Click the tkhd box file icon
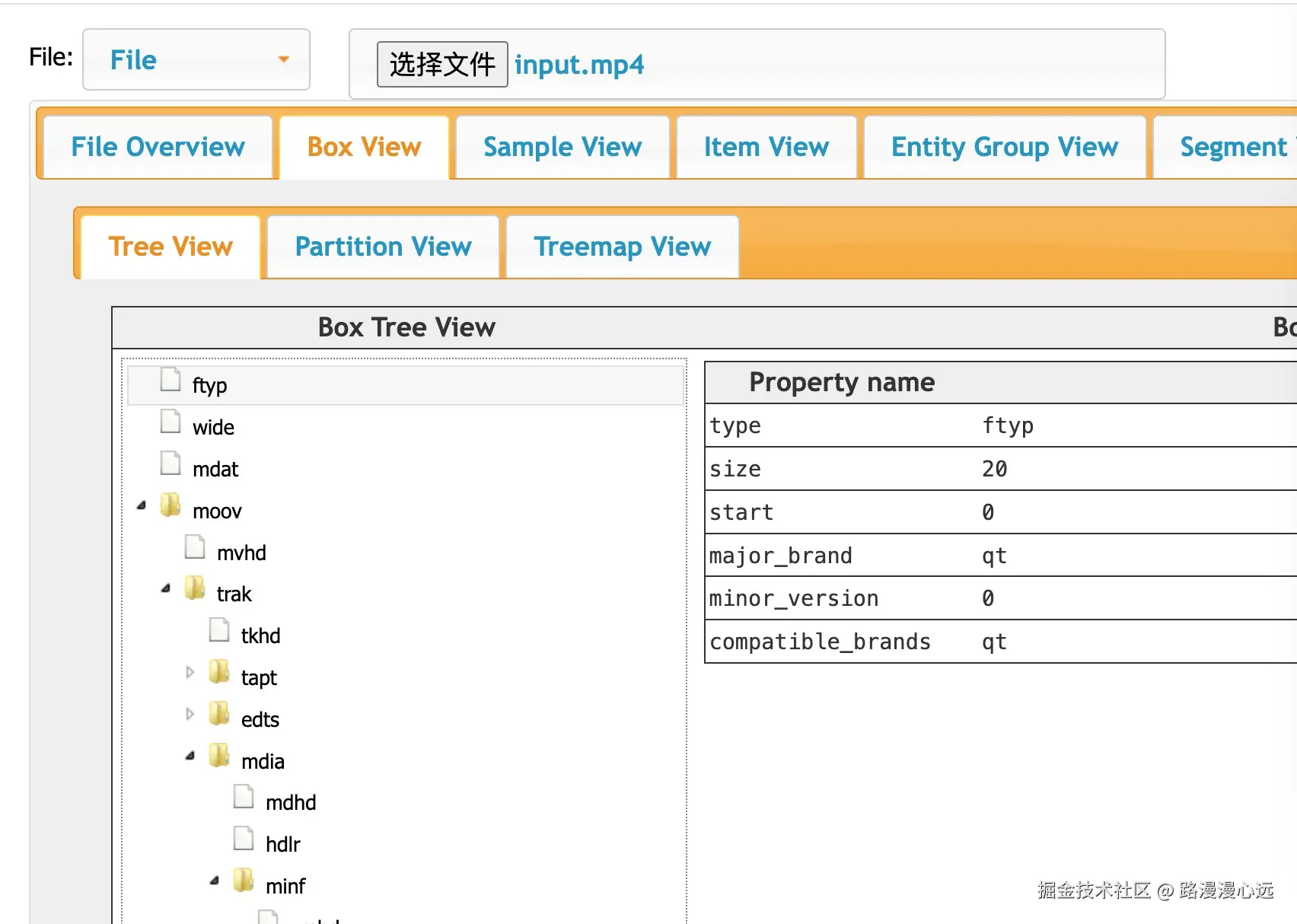The height and width of the screenshot is (924, 1297). tap(219, 629)
